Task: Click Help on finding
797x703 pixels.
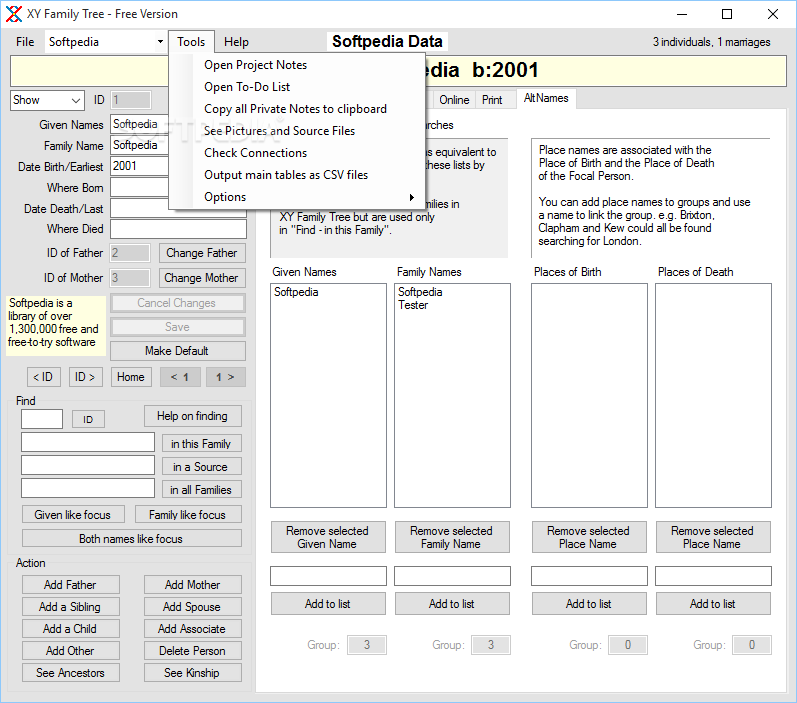Action: (x=192, y=416)
